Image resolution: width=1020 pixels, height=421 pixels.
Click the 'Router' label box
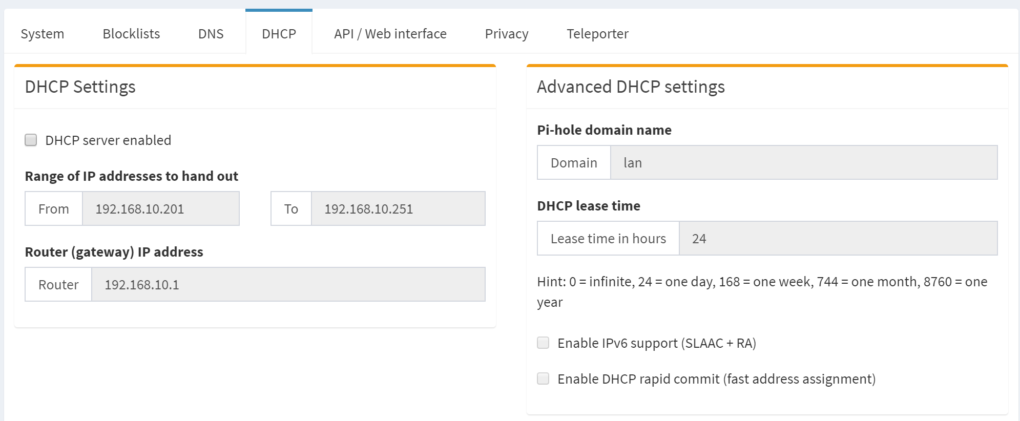58,284
